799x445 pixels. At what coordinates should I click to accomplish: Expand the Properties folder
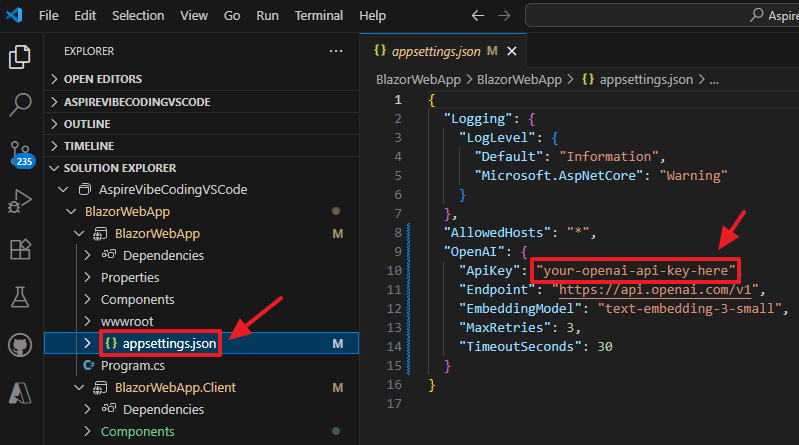pyautogui.click(x=87, y=277)
